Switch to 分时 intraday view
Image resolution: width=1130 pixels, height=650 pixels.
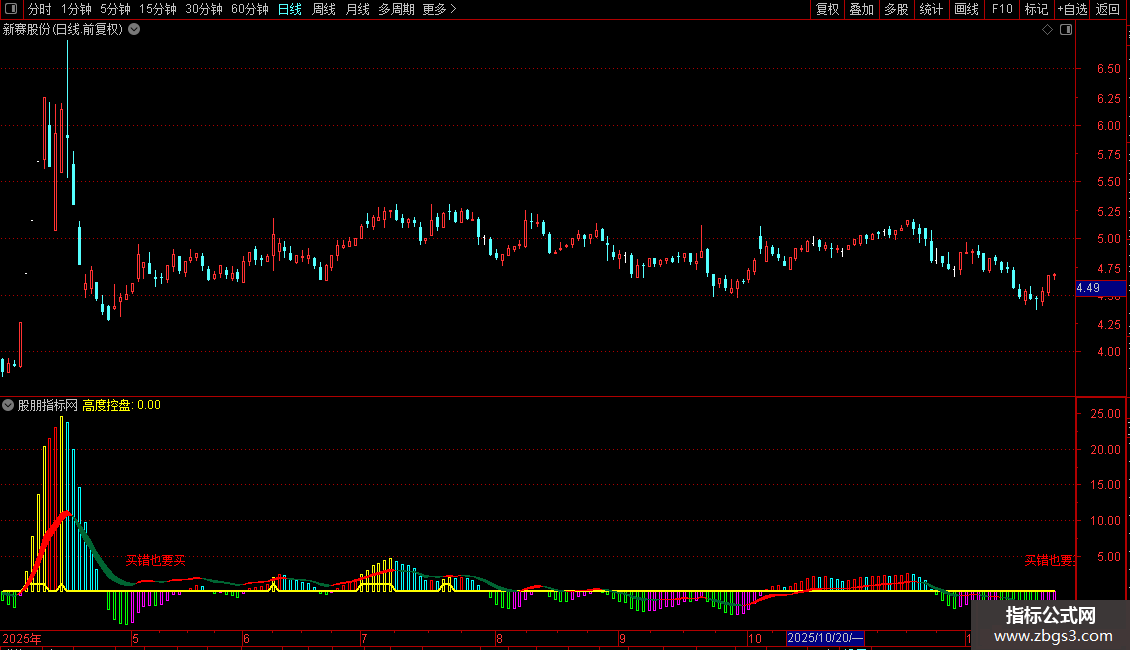[40, 9]
